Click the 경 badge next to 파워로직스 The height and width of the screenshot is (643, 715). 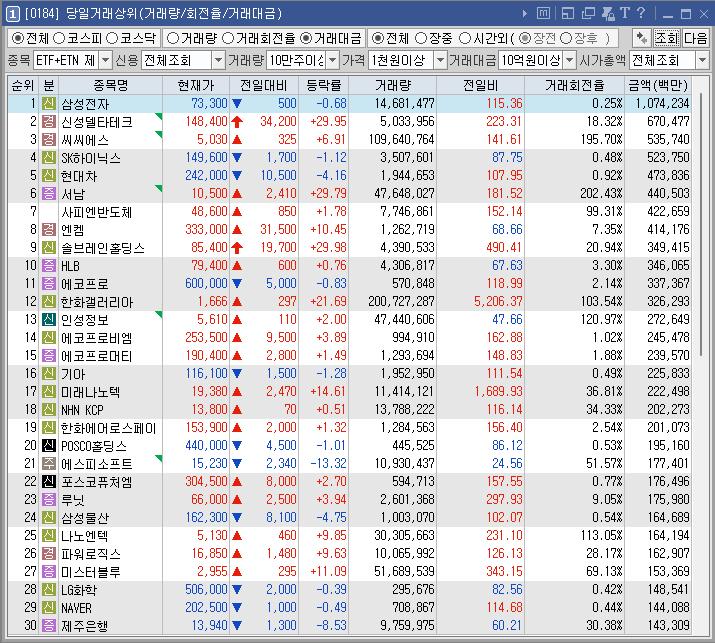(x=49, y=554)
